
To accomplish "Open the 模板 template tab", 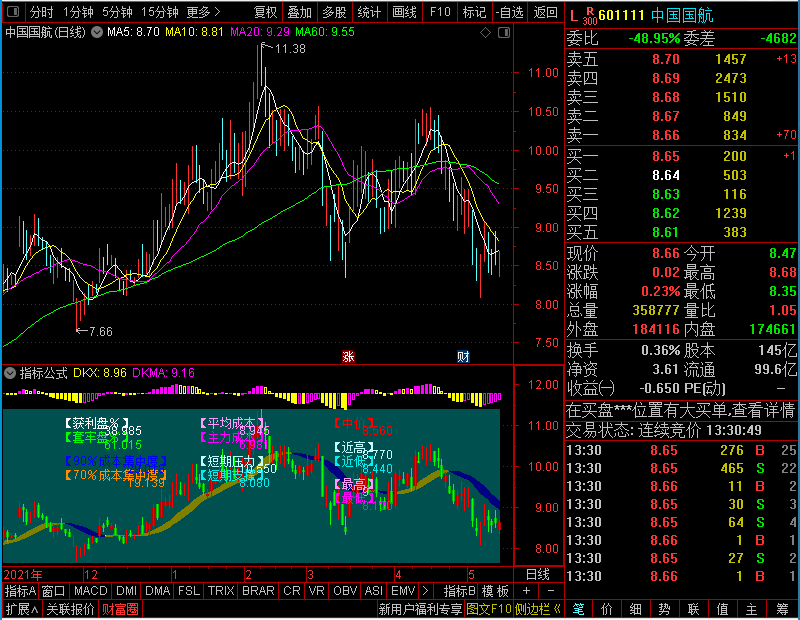I will [495, 591].
